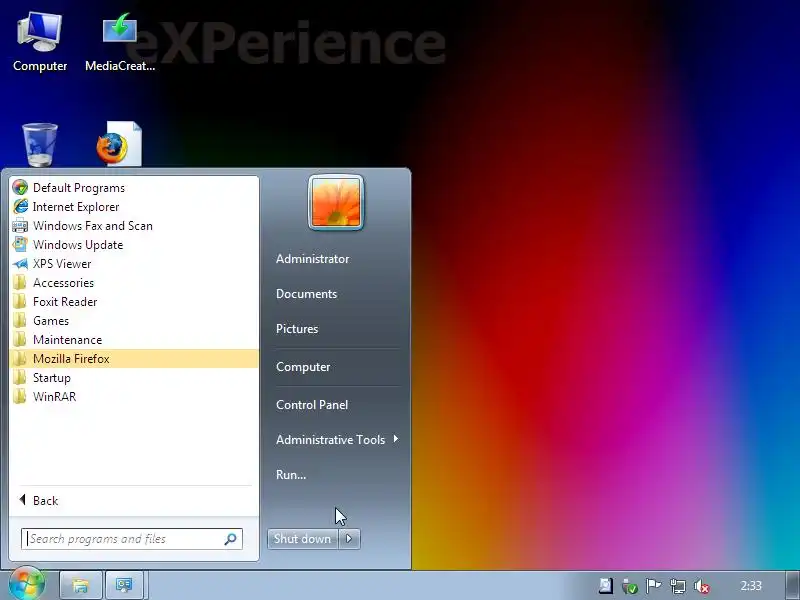Click the Windows Update icon
Image resolution: width=800 pixels, height=600 pixels.
(x=20, y=244)
